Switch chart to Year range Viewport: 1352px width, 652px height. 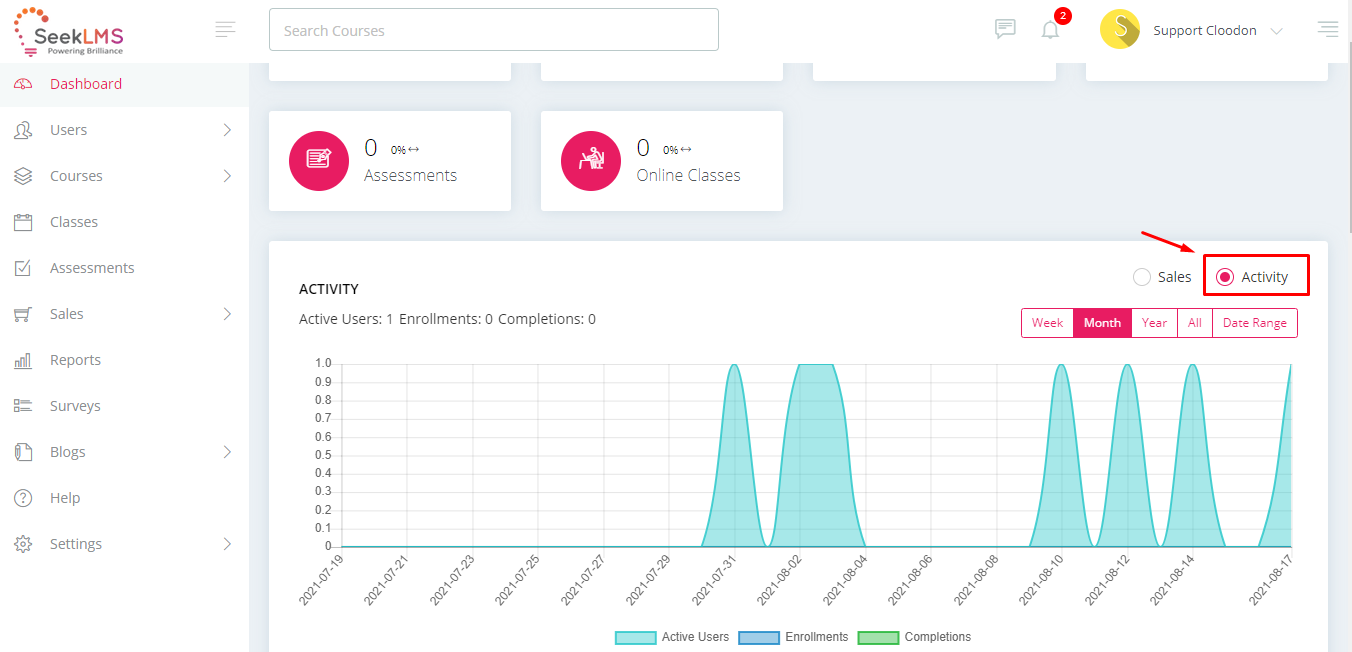click(1155, 323)
